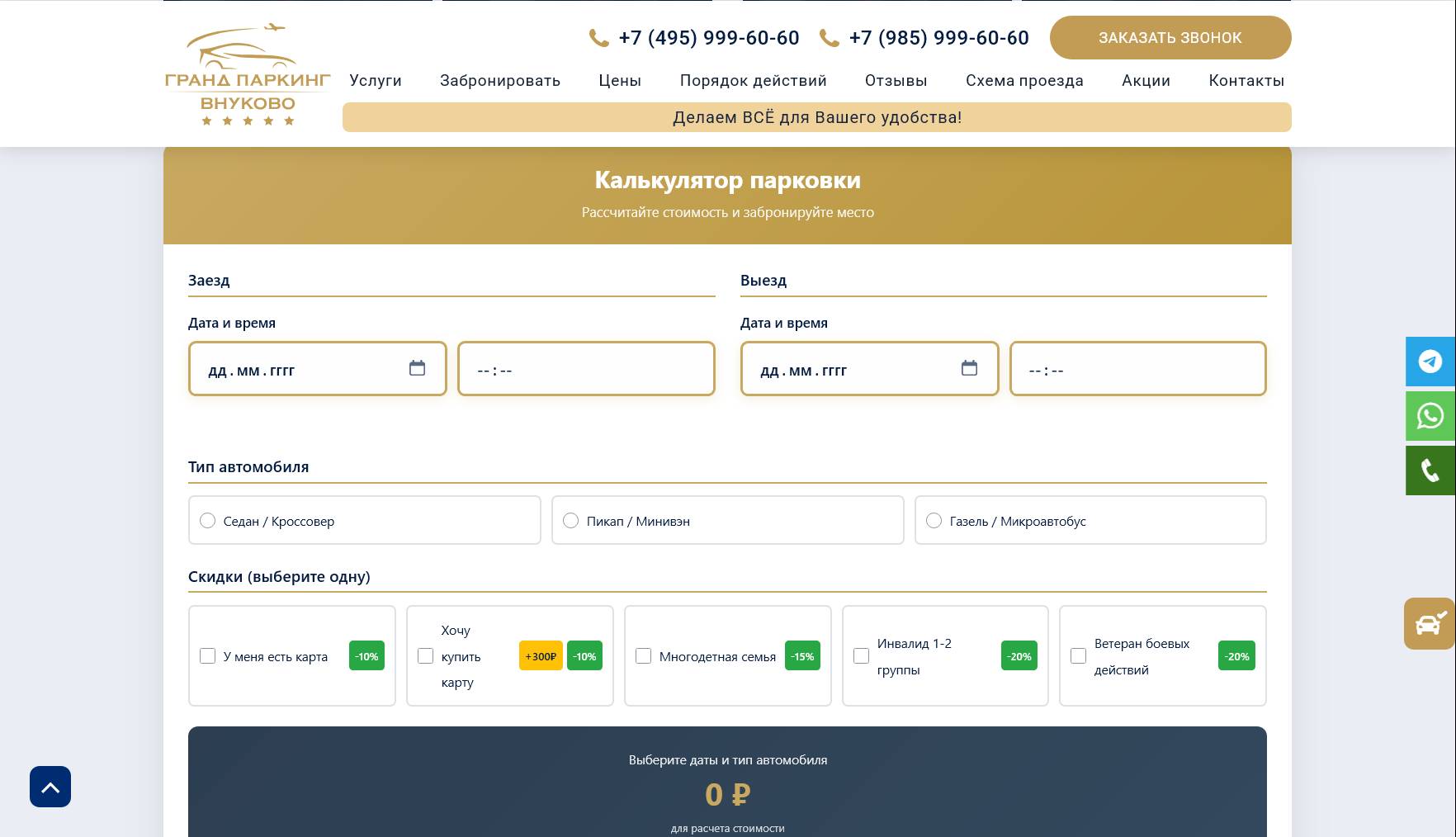Choose Газель / Микроавтобус radio option
1456x837 pixels.
click(x=934, y=520)
